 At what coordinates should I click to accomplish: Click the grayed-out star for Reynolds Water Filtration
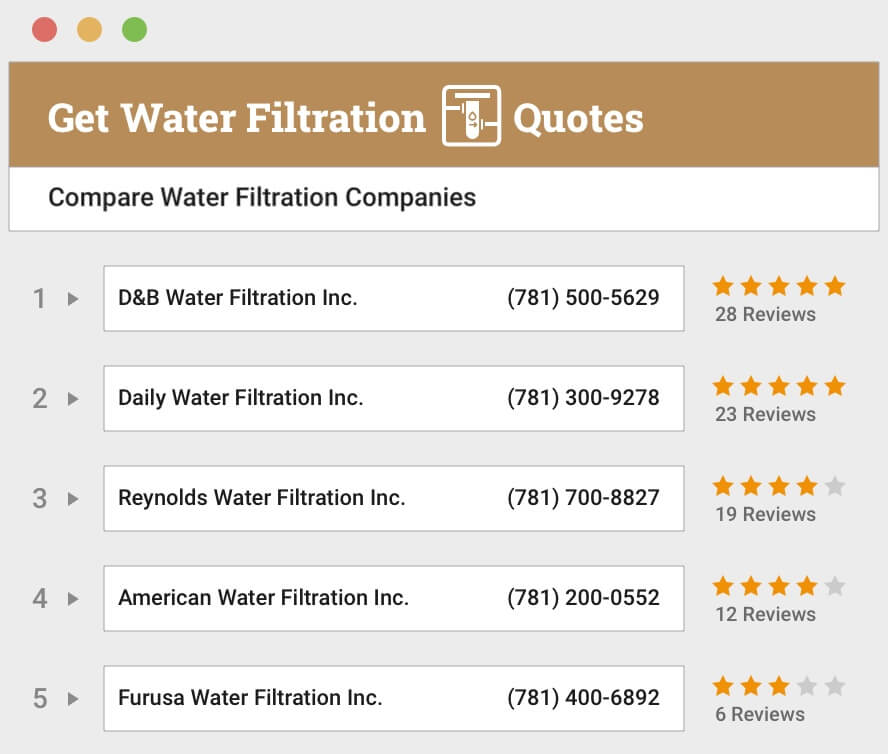[x=833, y=486]
